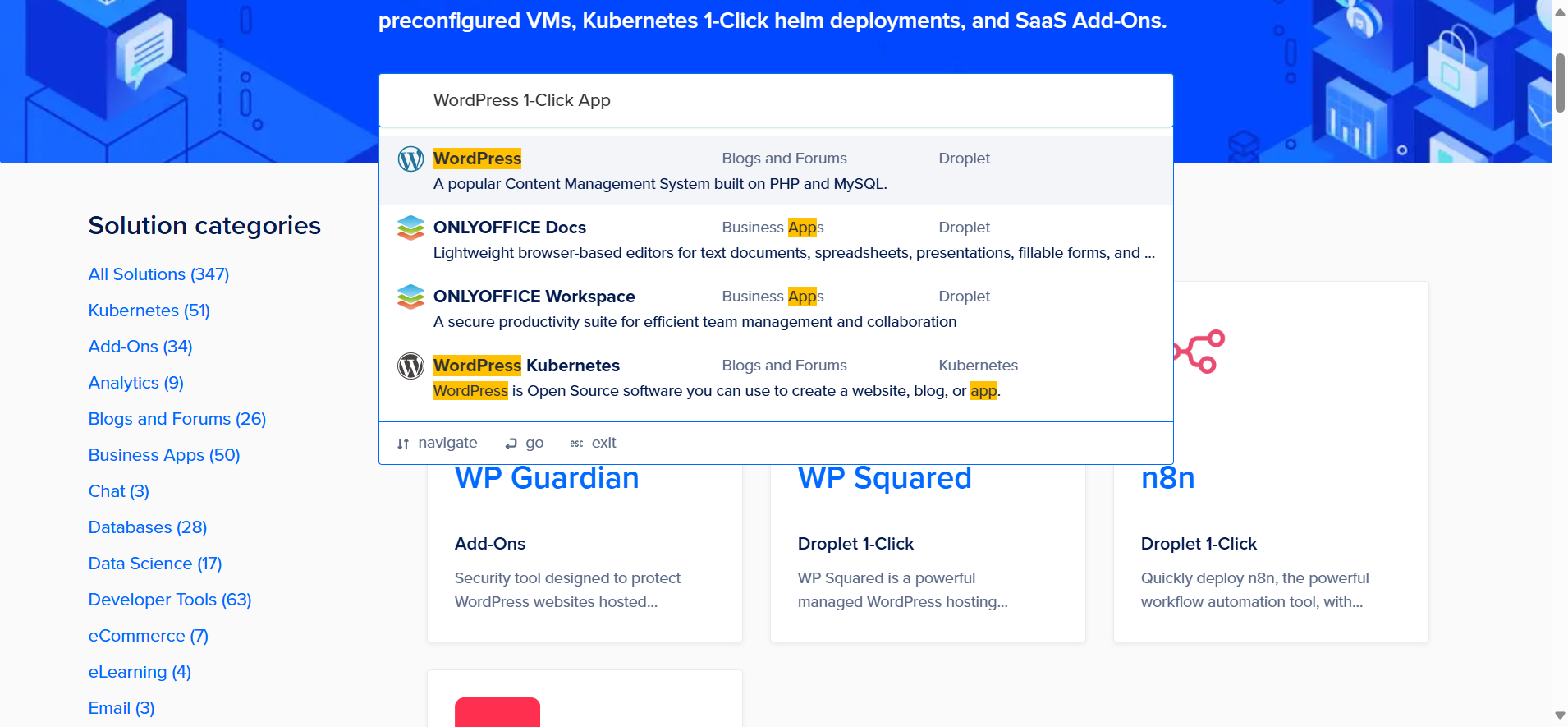Open the eCommerce (7) category
This screenshot has height=727, width=1568.
click(x=149, y=636)
